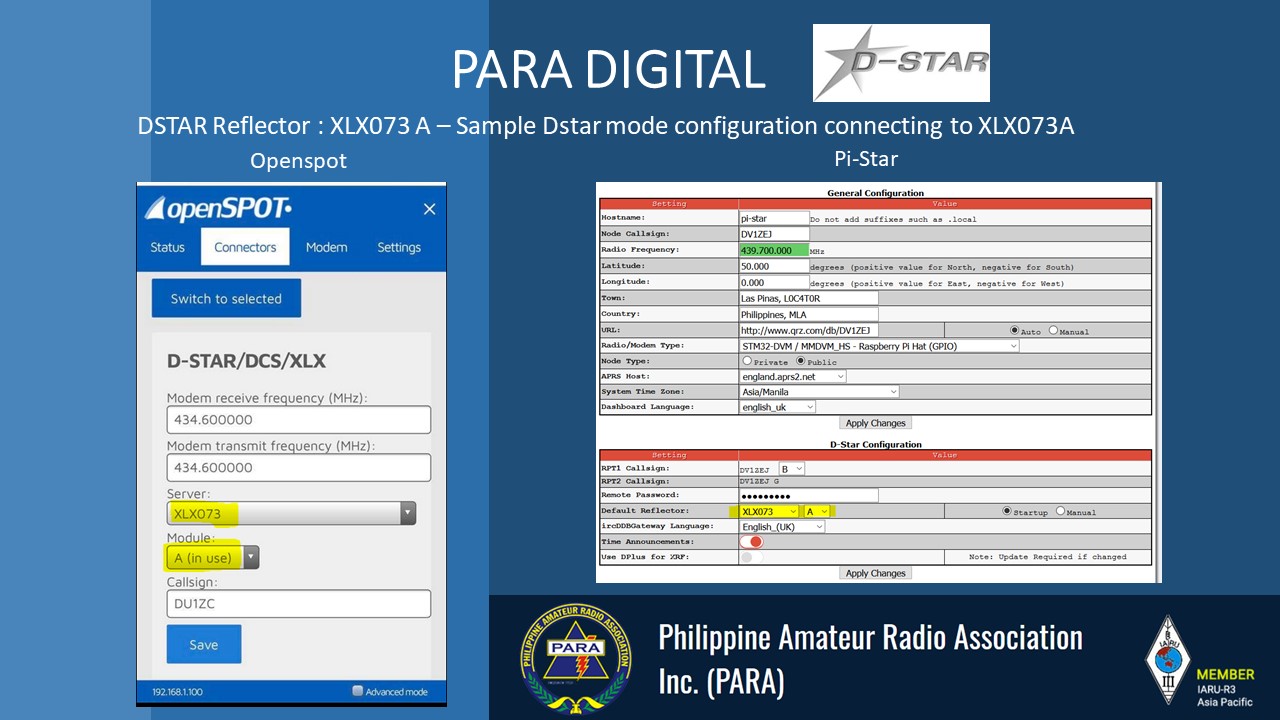The image size is (1280, 720).
Task: Open the Module dropdown showing A (in use)
Action: pos(213,558)
